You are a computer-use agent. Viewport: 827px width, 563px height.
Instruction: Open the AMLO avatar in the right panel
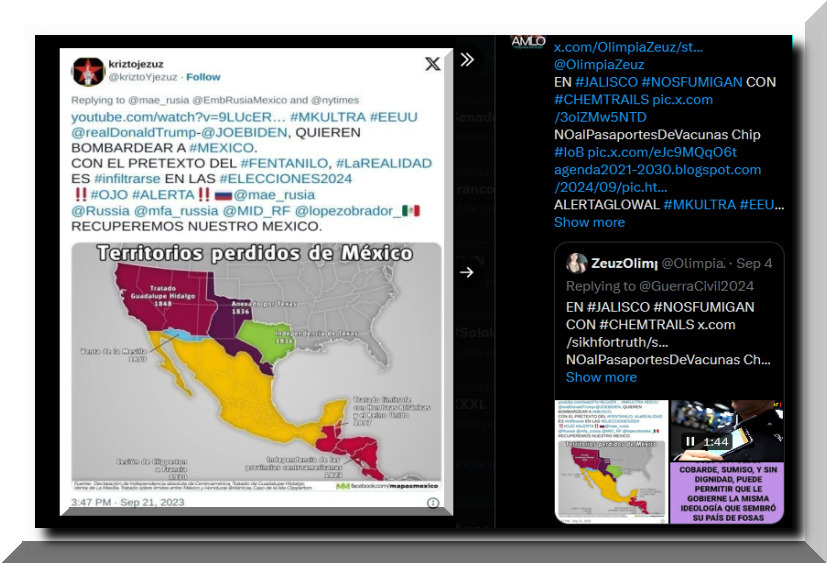528,42
